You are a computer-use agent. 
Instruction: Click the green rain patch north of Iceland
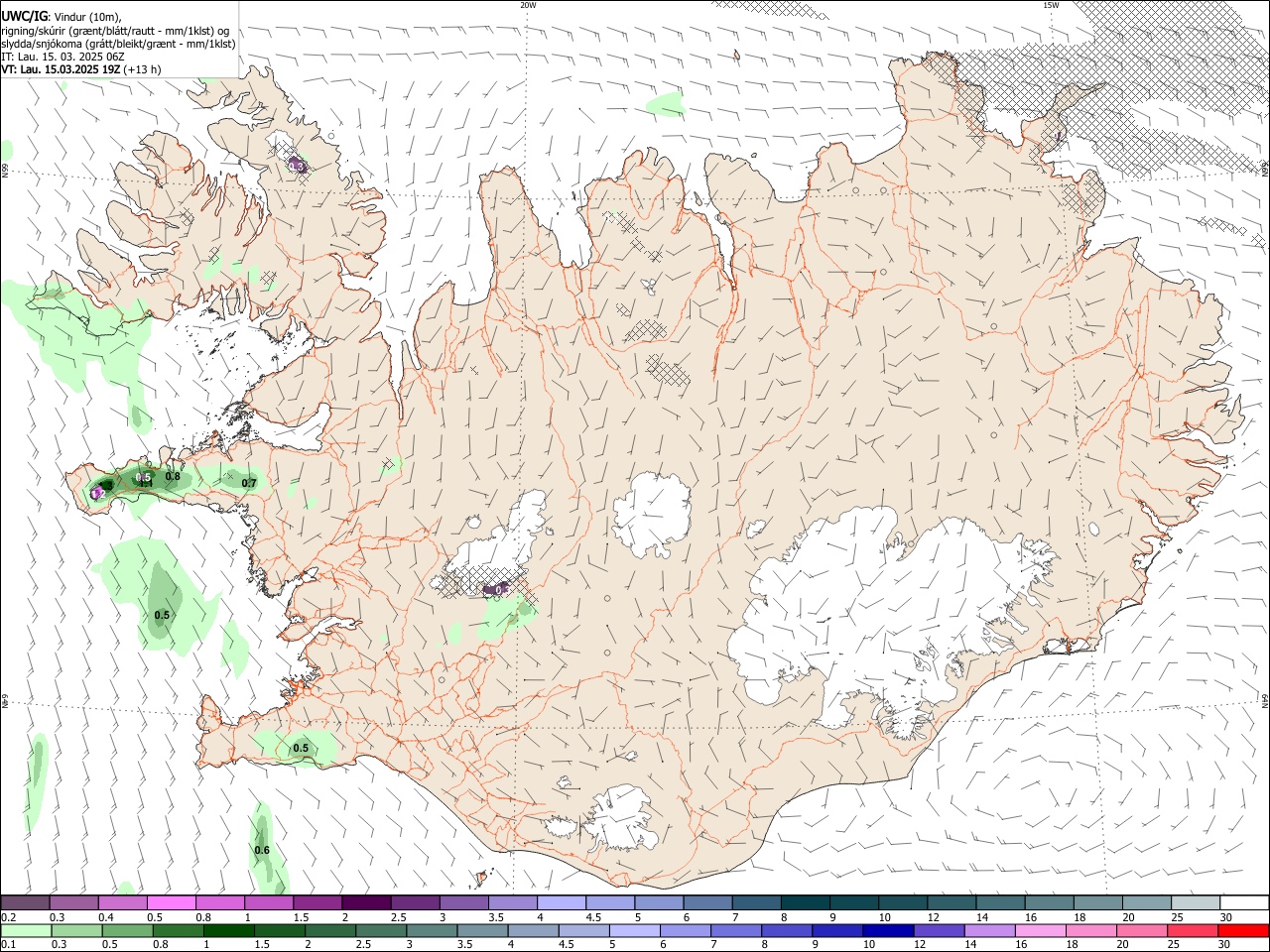click(666, 103)
